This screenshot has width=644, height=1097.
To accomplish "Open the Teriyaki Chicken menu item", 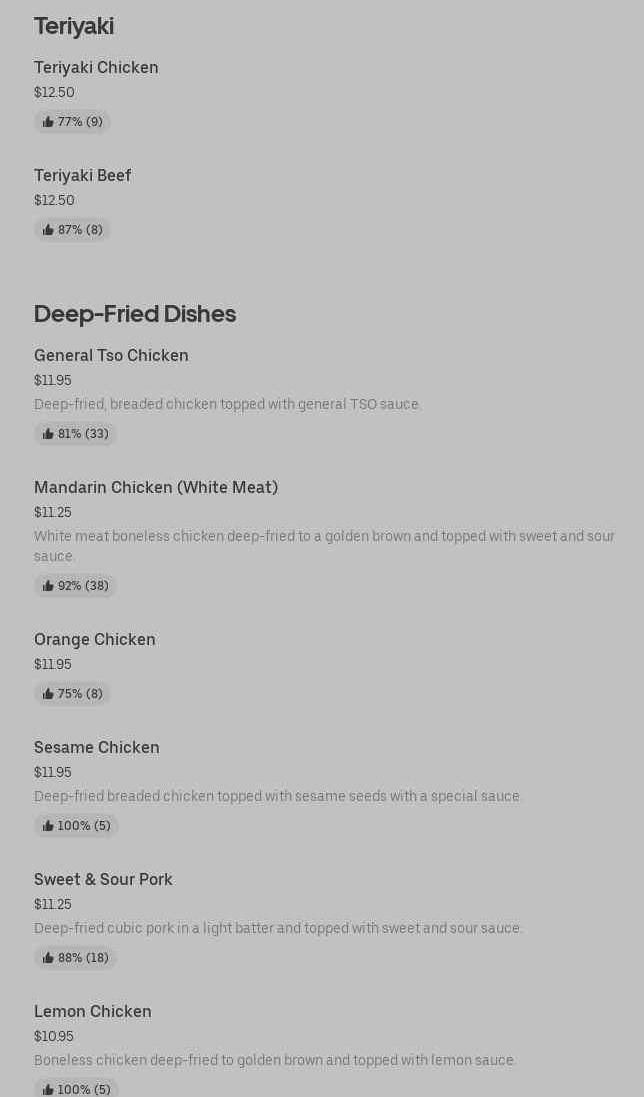I will point(96,68).
